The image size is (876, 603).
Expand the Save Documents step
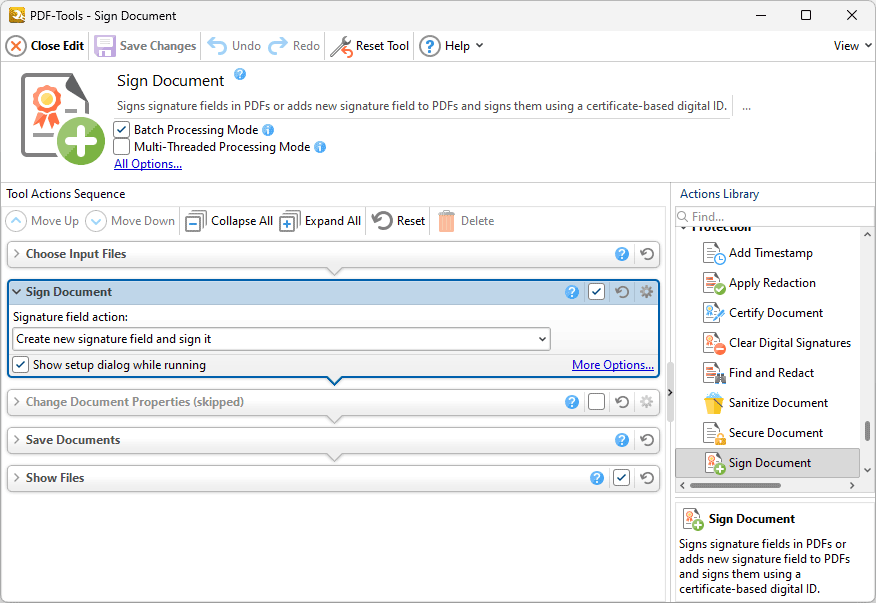[x=17, y=440]
